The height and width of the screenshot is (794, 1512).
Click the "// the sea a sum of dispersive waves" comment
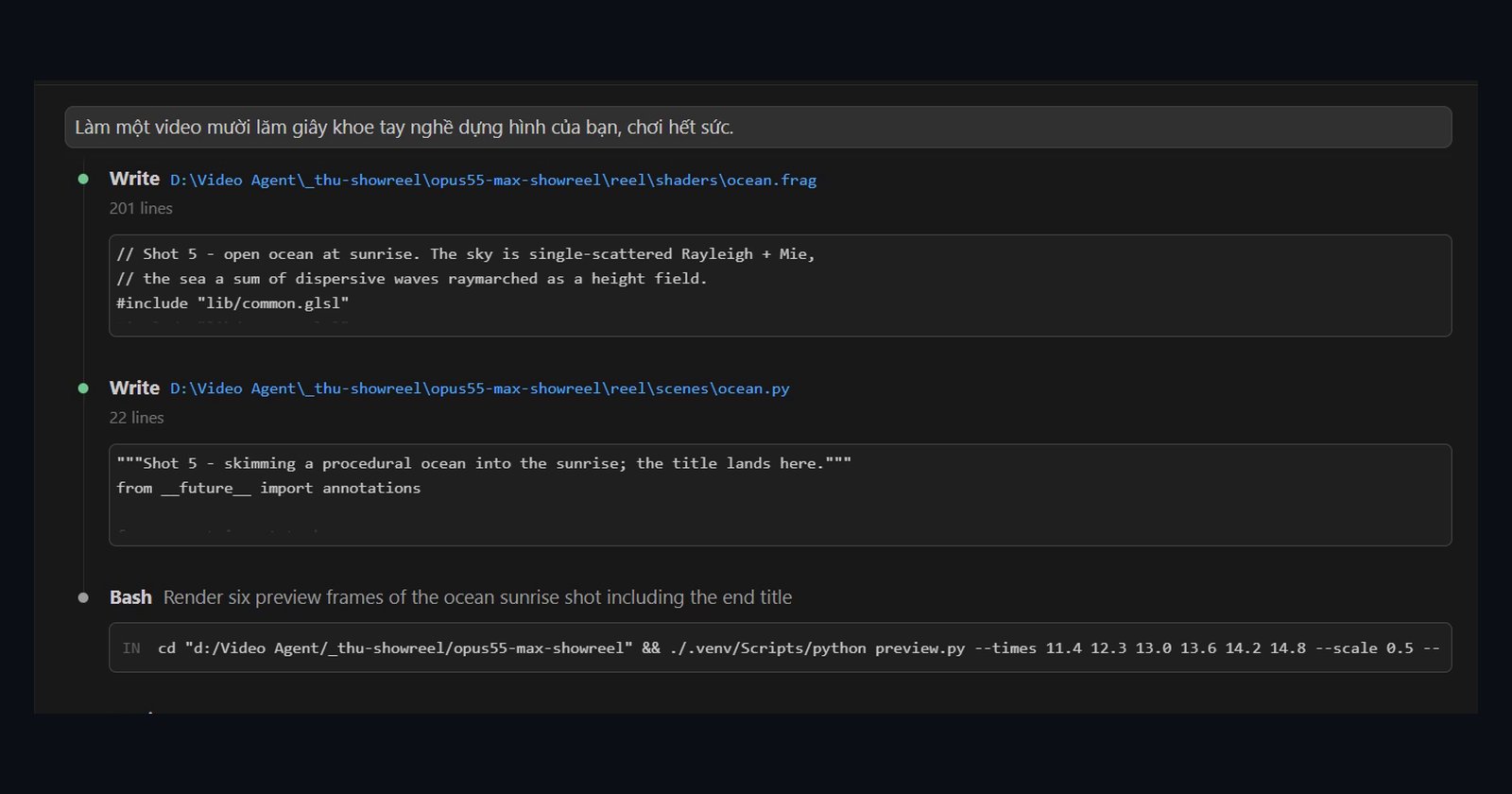click(x=412, y=279)
